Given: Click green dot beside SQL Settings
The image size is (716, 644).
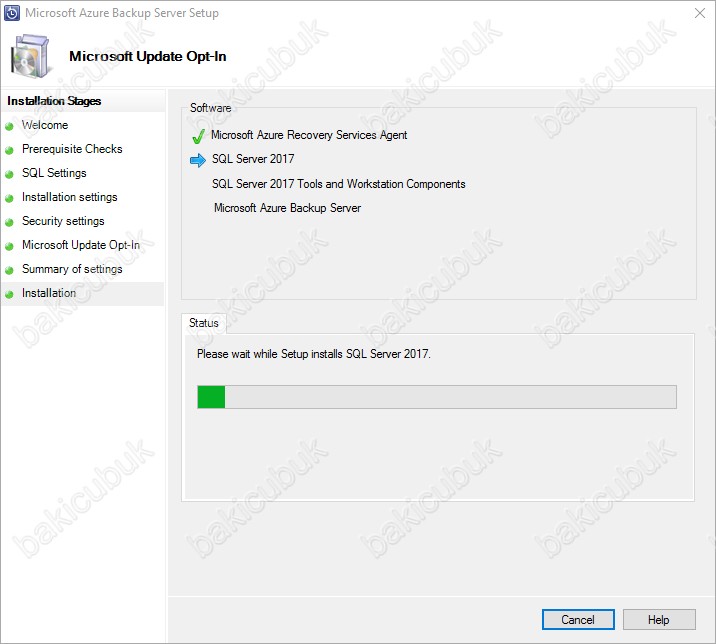Looking at the screenshot, I should point(9,174).
